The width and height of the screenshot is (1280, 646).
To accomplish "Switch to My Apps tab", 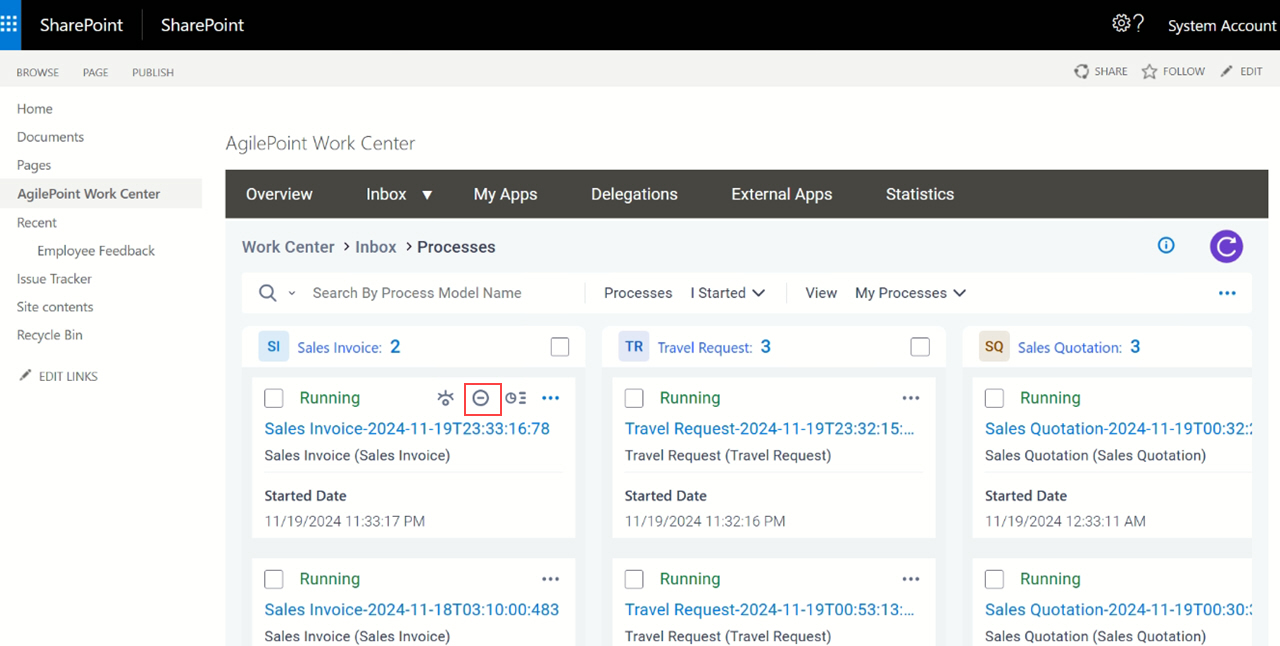I will 505,194.
